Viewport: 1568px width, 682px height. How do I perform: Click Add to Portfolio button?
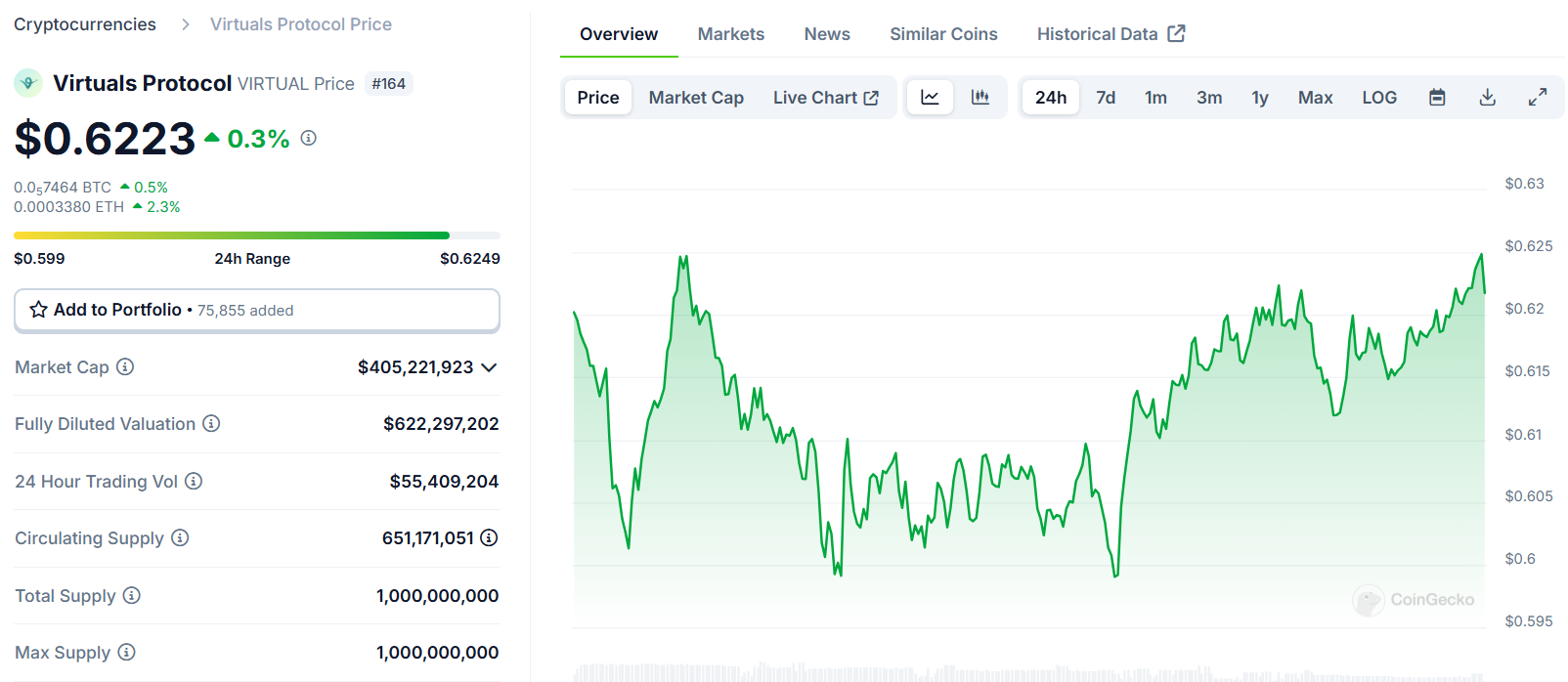pyautogui.click(x=257, y=310)
